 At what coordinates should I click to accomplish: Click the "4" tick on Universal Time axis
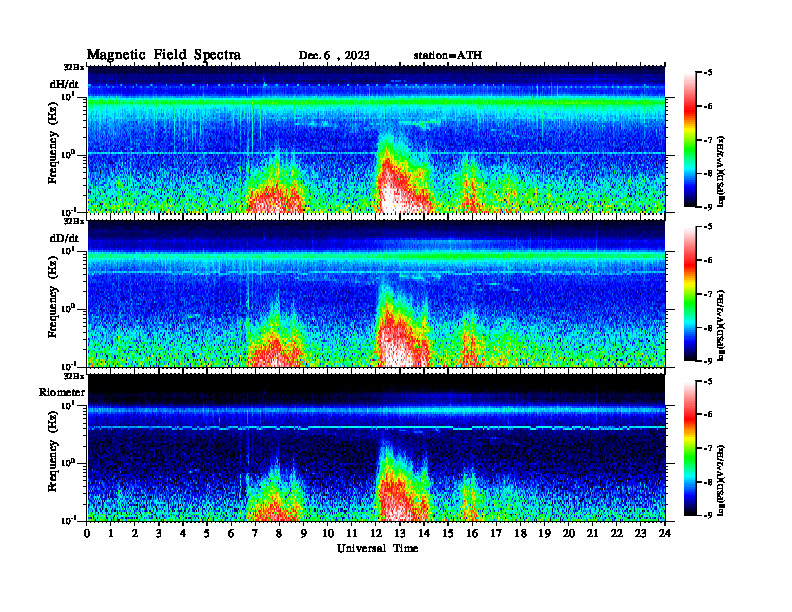(183, 533)
